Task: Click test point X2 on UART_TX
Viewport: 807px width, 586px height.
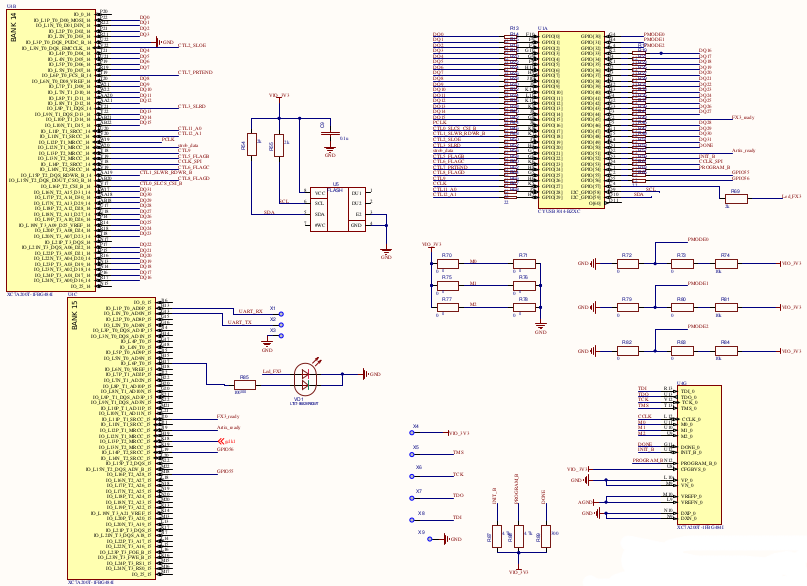Action: (x=281, y=325)
